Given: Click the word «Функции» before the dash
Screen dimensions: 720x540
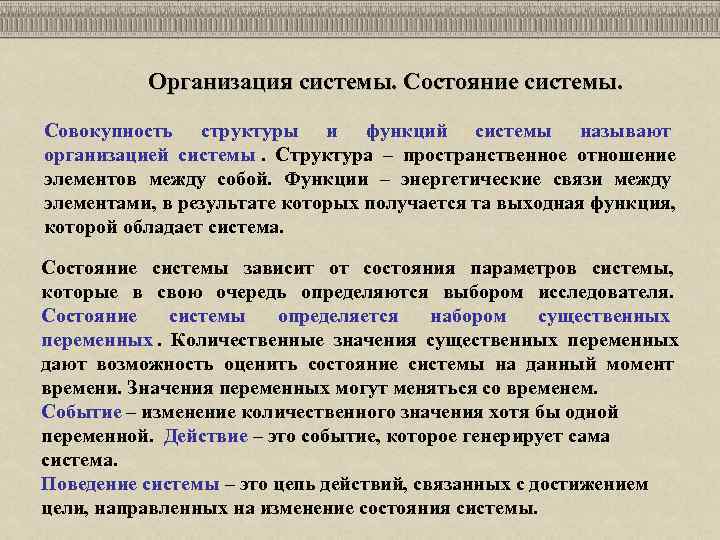Looking at the screenshot, I should coord(326,180).
